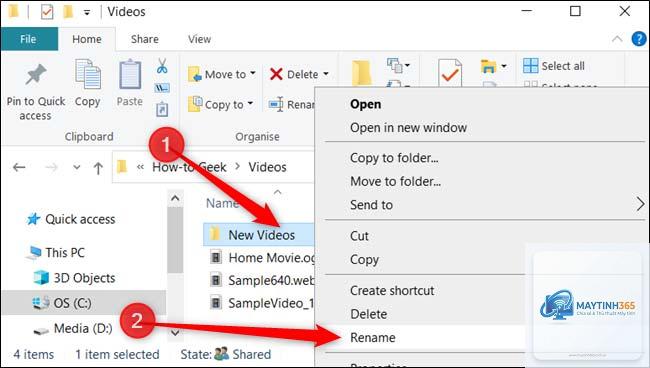
Task: Click the navigation pane scrollbar thumb
Action: point(175,240)
